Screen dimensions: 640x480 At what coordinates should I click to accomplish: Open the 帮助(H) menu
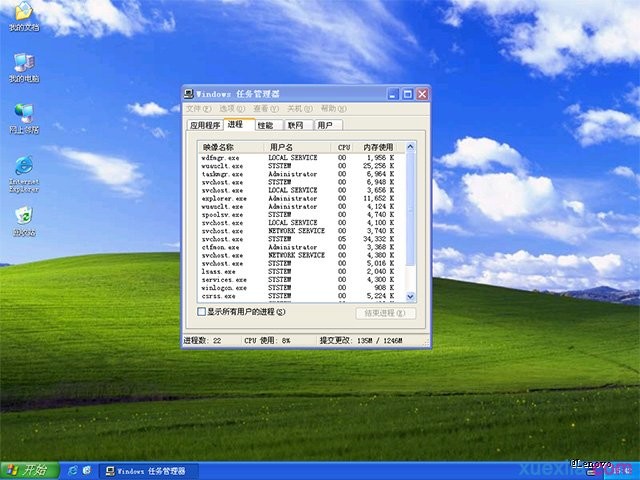tap(333, 109)
